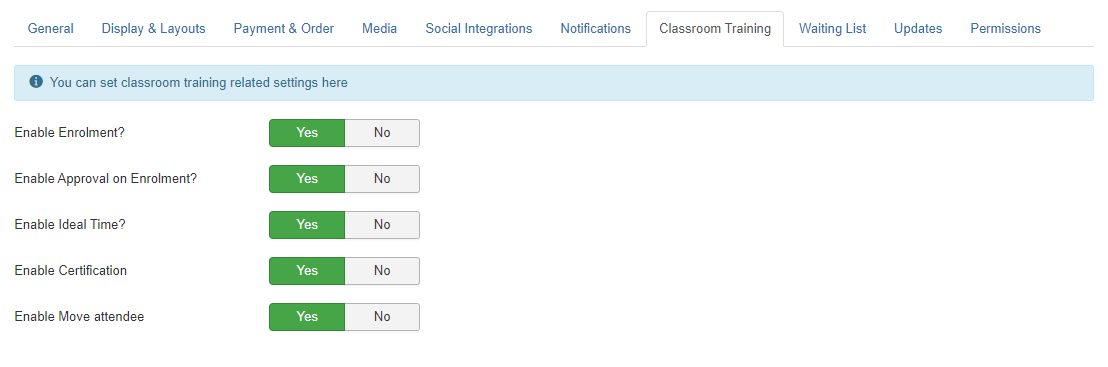The image size is (1108, 367).
Task: Open the Notifications tab
Action: [x=596, y=29]
